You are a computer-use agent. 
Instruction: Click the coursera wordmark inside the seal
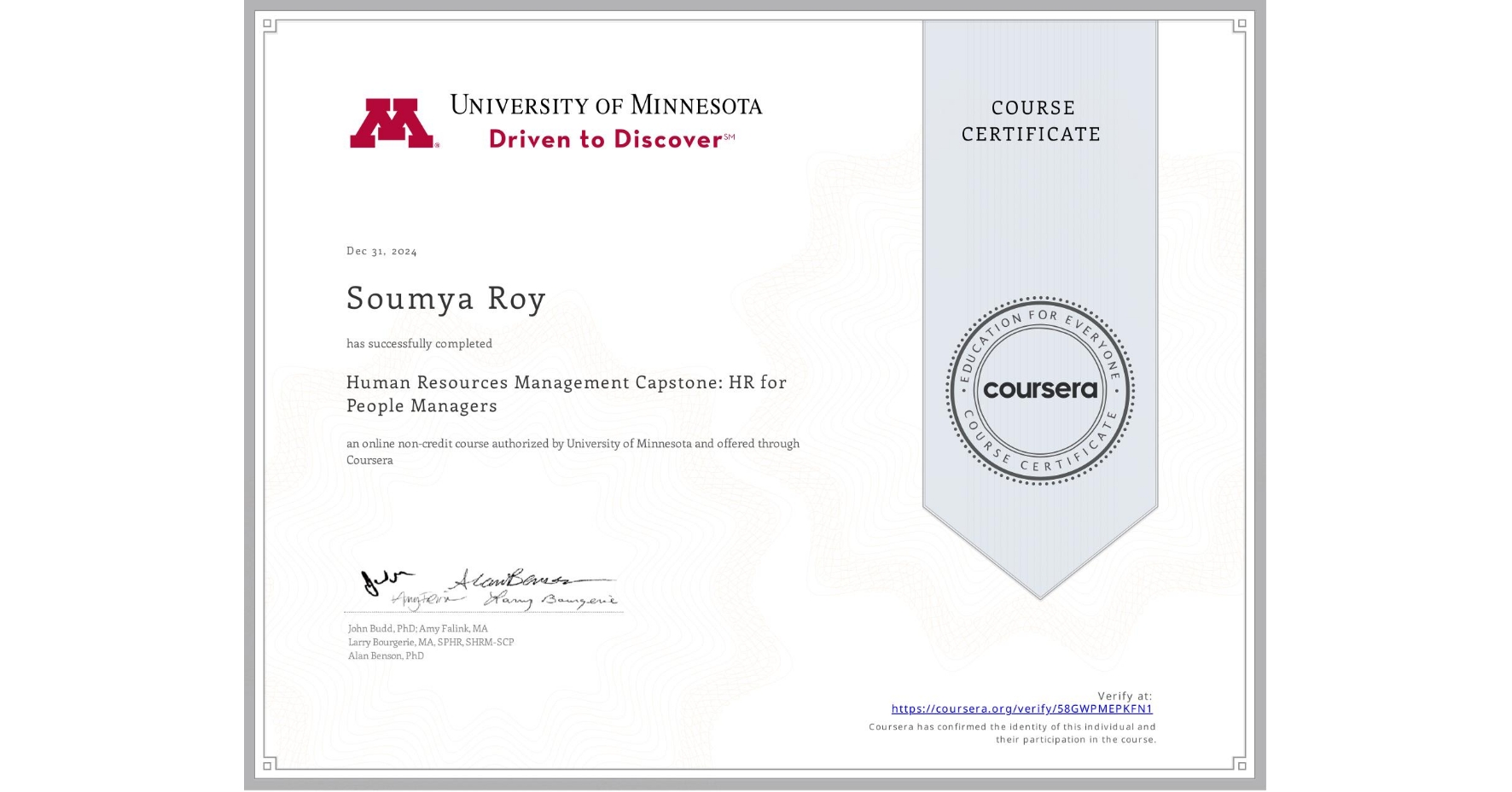point(1039,391)
